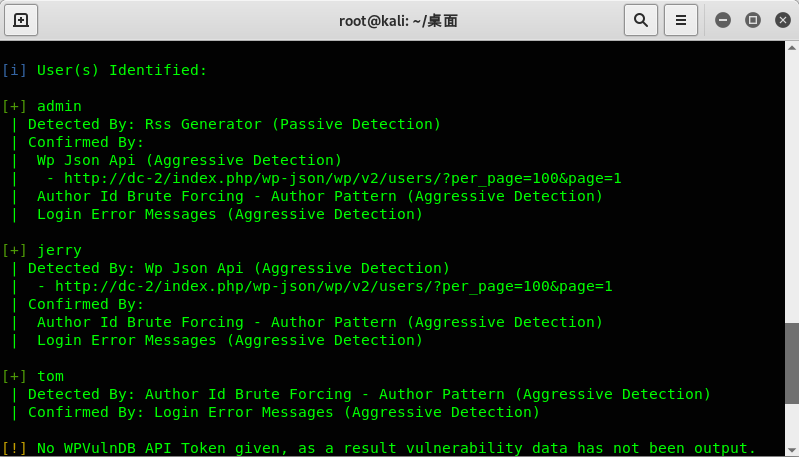
Task: Close the terminal window
Action: (x=783, y=20)
